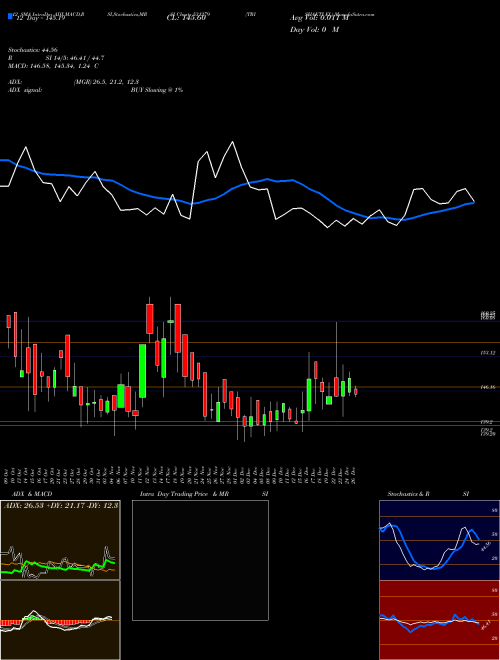Click the 'MACD: 146.38, 145.34, 1.24 C' line

(53, 66)
